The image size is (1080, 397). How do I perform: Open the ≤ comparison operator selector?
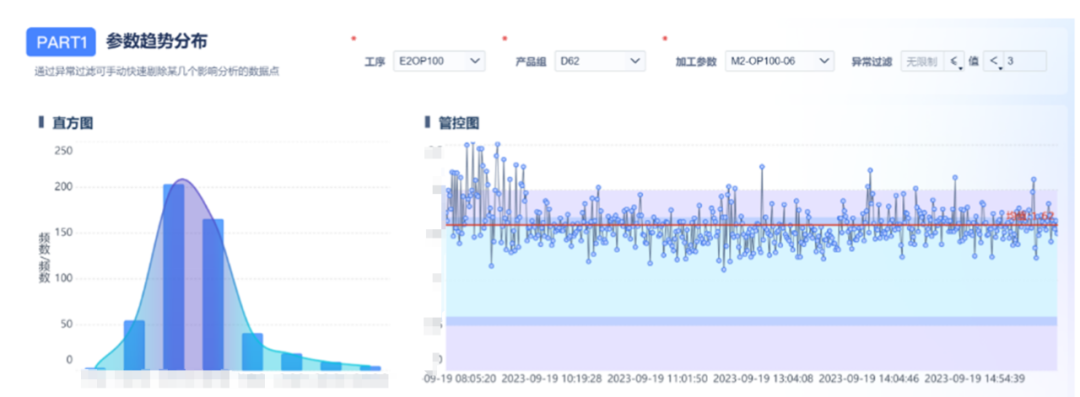954,61
